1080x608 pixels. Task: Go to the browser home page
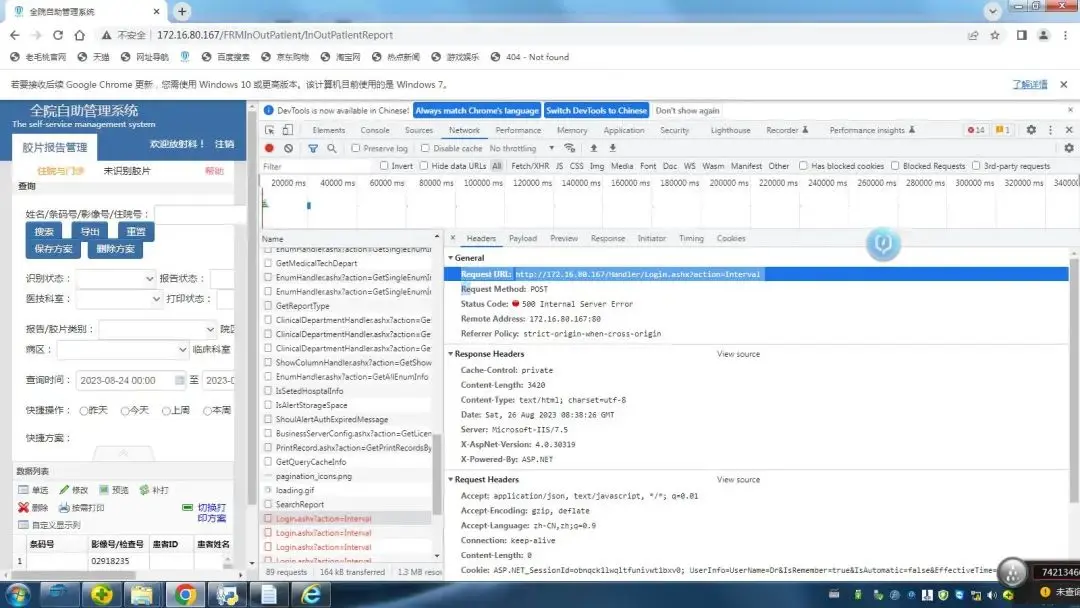(80, 35)
